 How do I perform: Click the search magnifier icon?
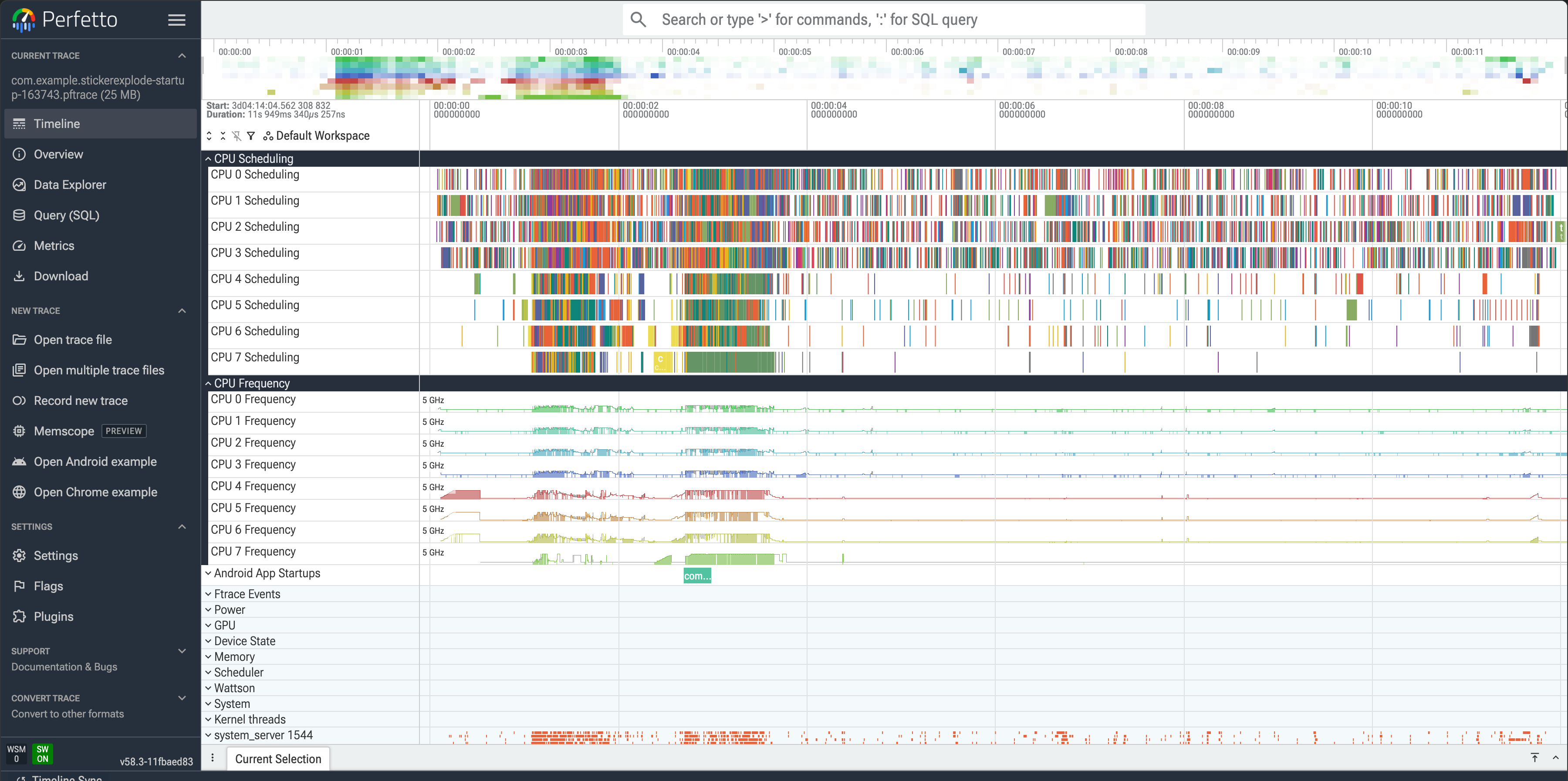click(x=638, y=20)
